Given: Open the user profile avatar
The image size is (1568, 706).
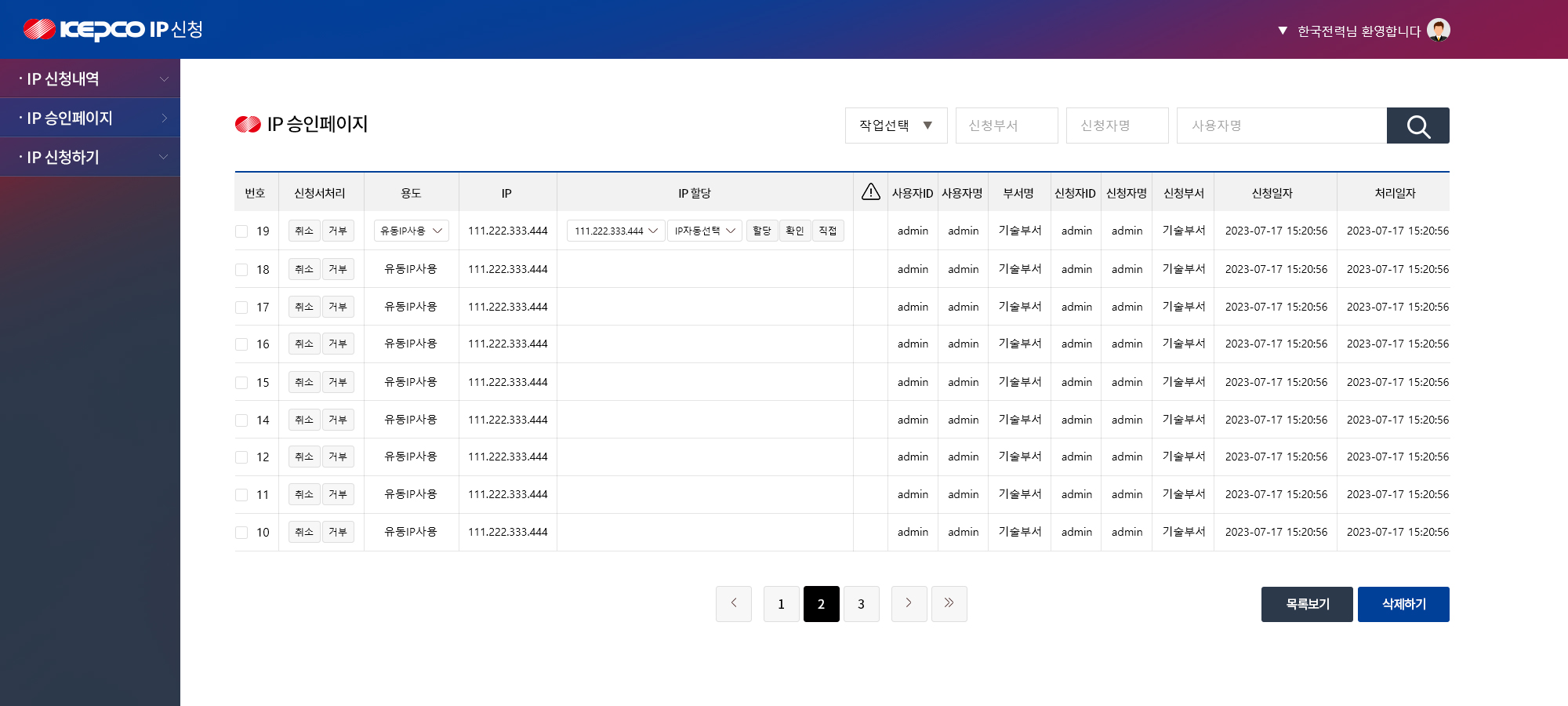Looking at the screenshot, I should pos(1439,30).
